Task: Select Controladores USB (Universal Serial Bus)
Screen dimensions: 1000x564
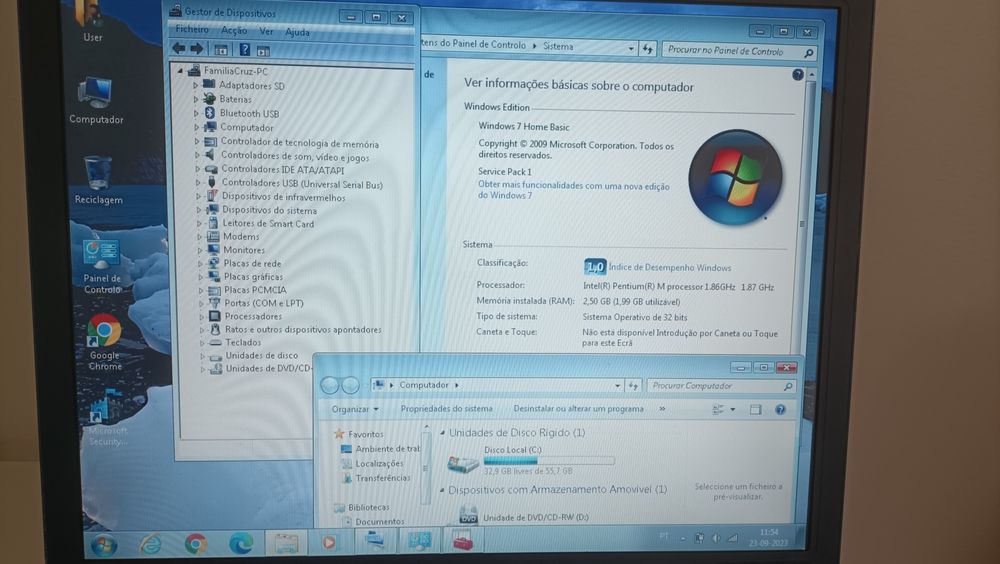Action: 302,184
